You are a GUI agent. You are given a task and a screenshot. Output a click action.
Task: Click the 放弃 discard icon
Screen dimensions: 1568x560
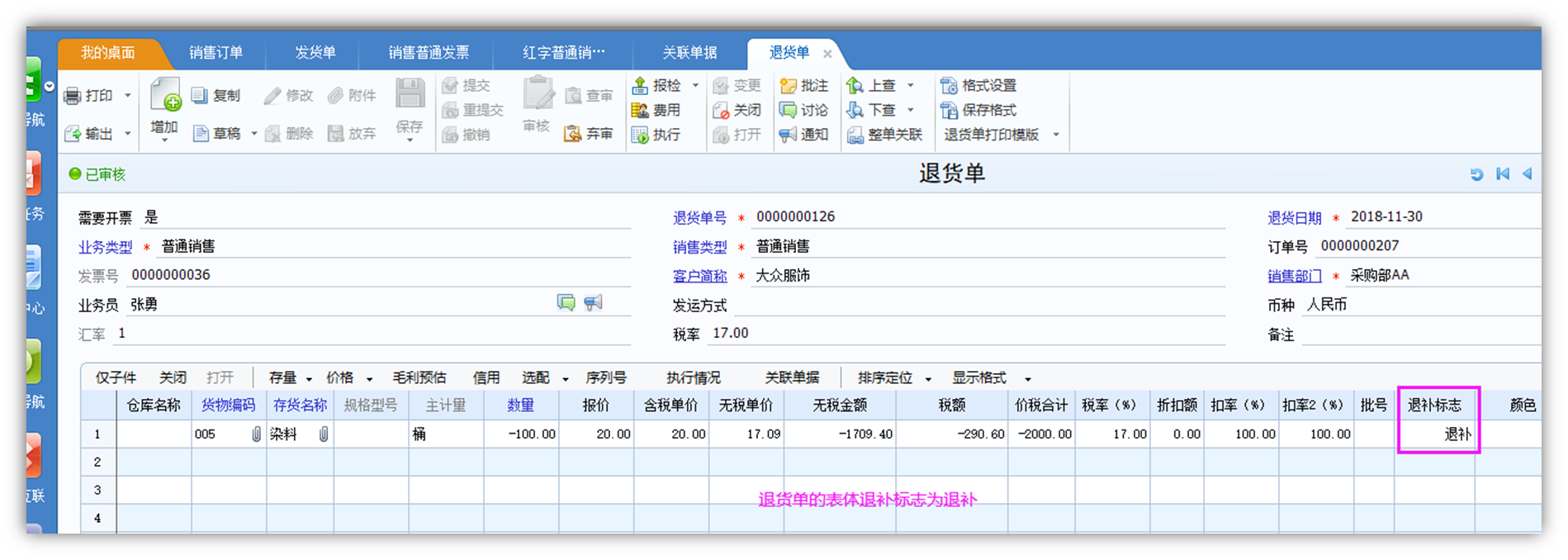point(335,134)
